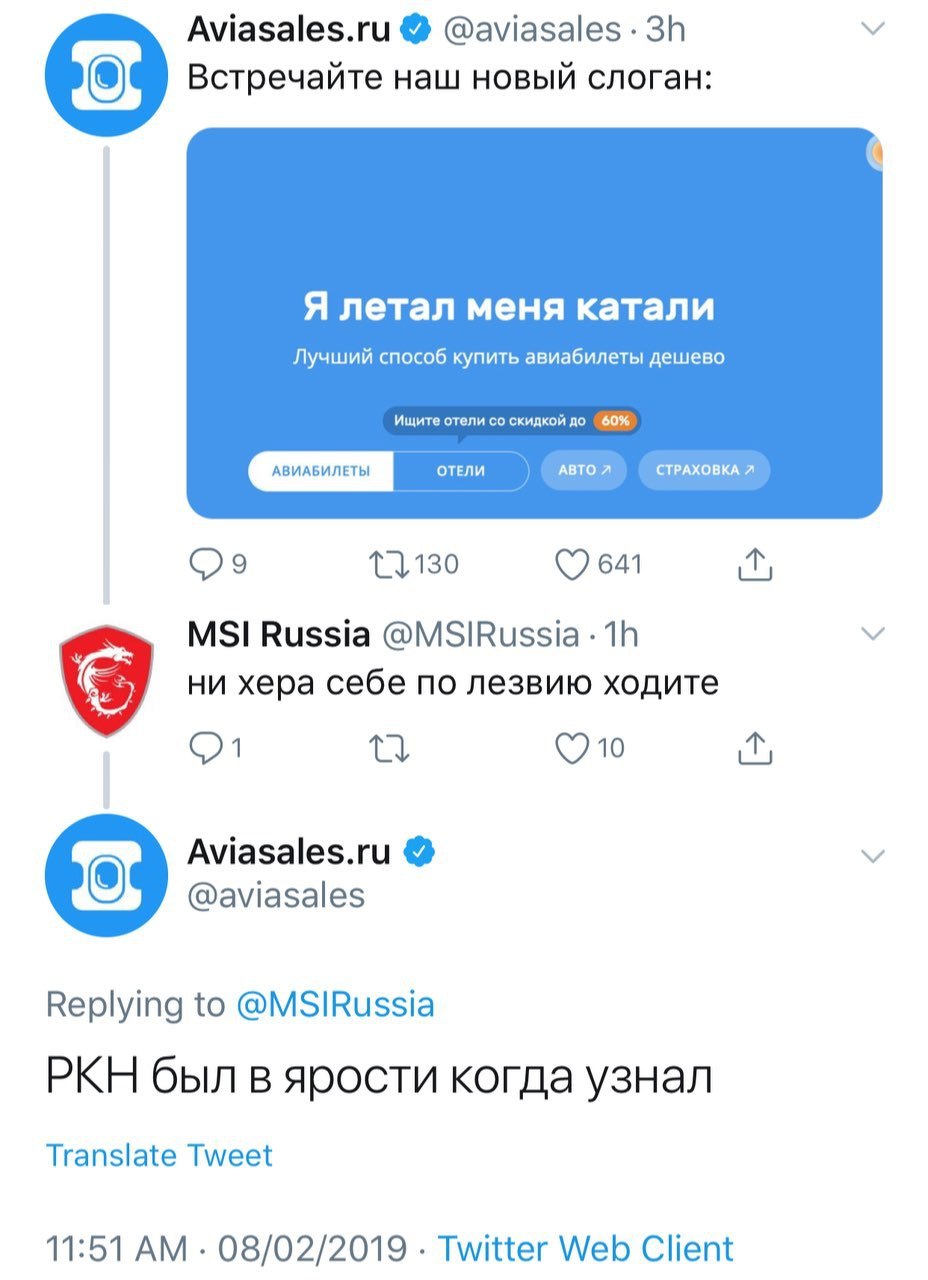The width and height of the screenshot is (928, 1280).
Task: Like the MSI Russia tweet
Action: (574, 748)
